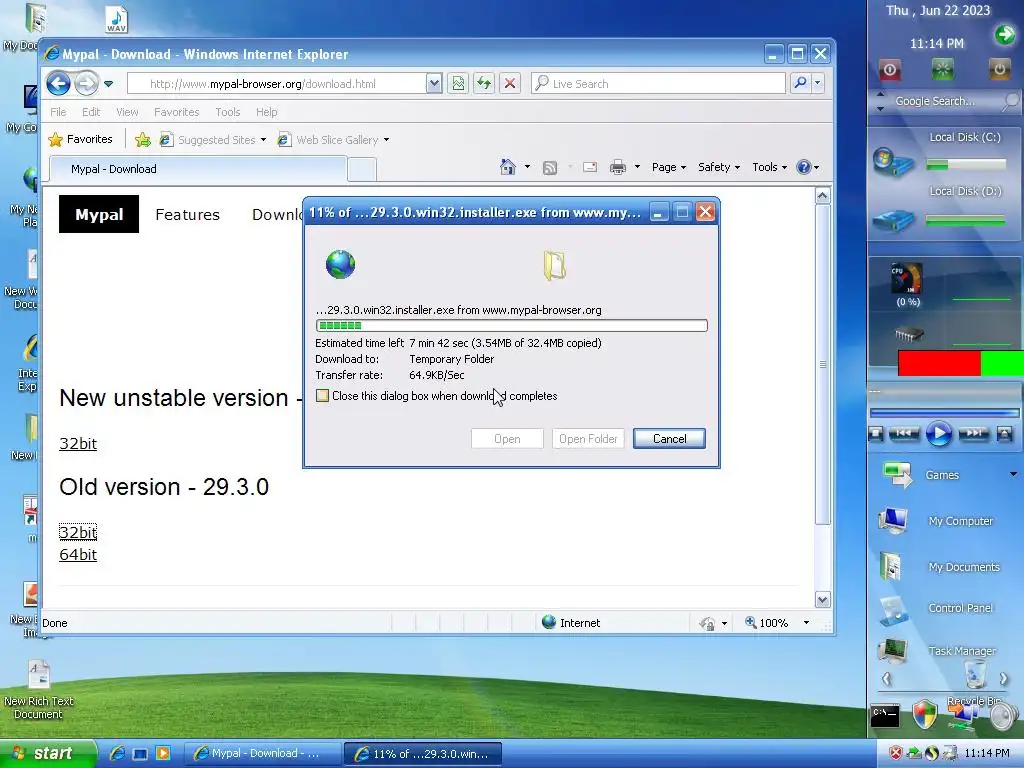Viewport: 1024px width, 768px height.
Task: Open the File menu
Action: pyautogui.click(x=58, y=112)
